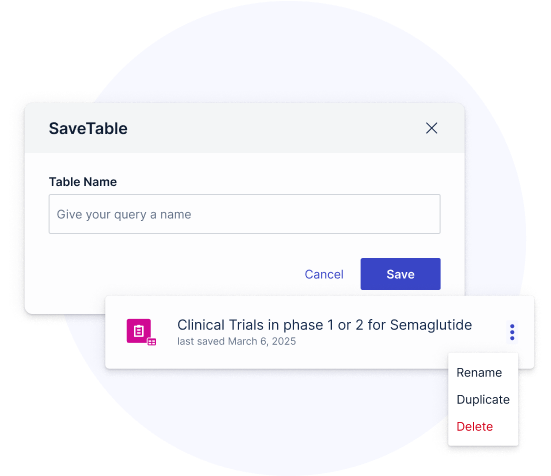The width and height of the screenshot is (551, 476).
Task: Click the Table Name field label
Action: pyautogui.click(x=83, y=182)
